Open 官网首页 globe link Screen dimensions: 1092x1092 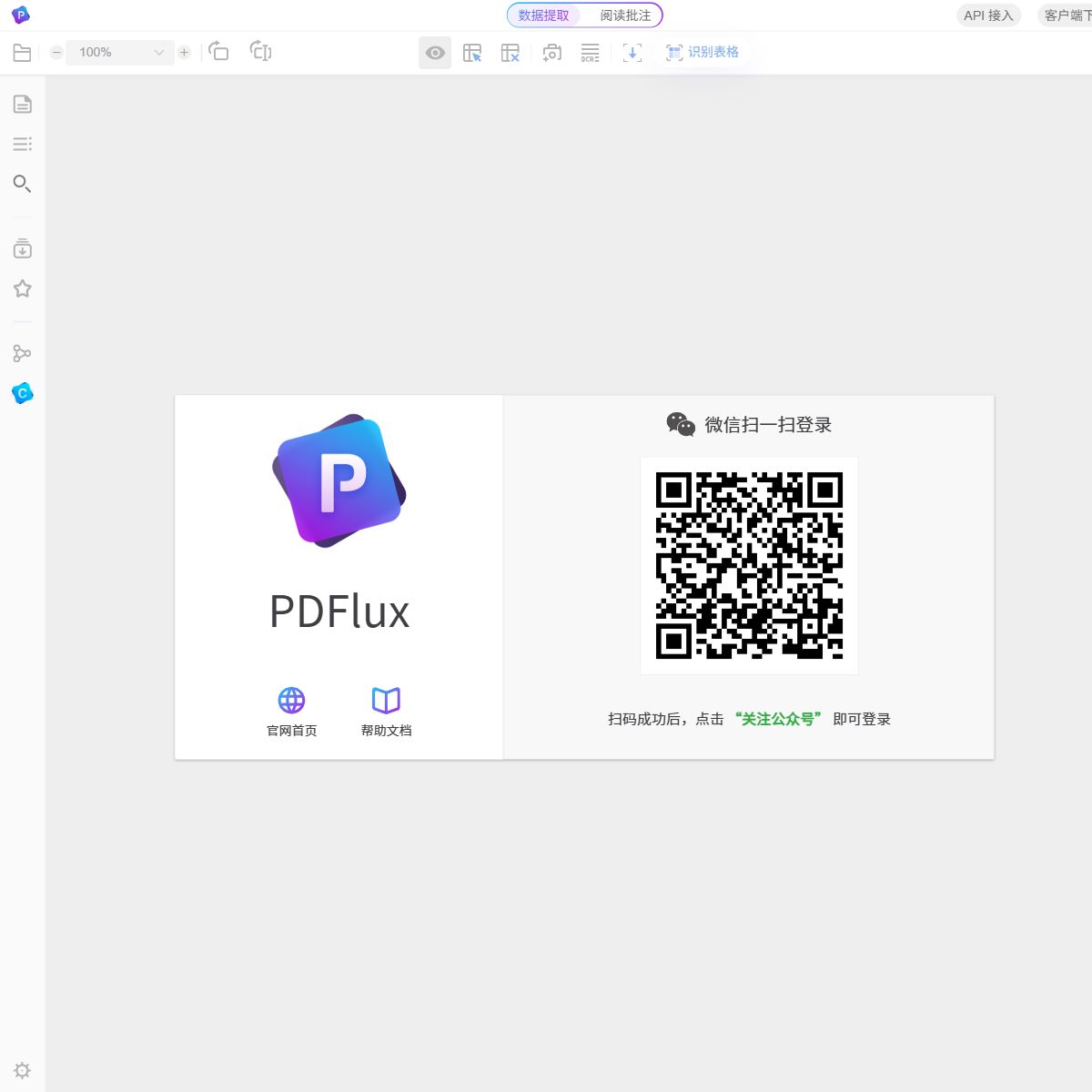click(x=291, y=712)
